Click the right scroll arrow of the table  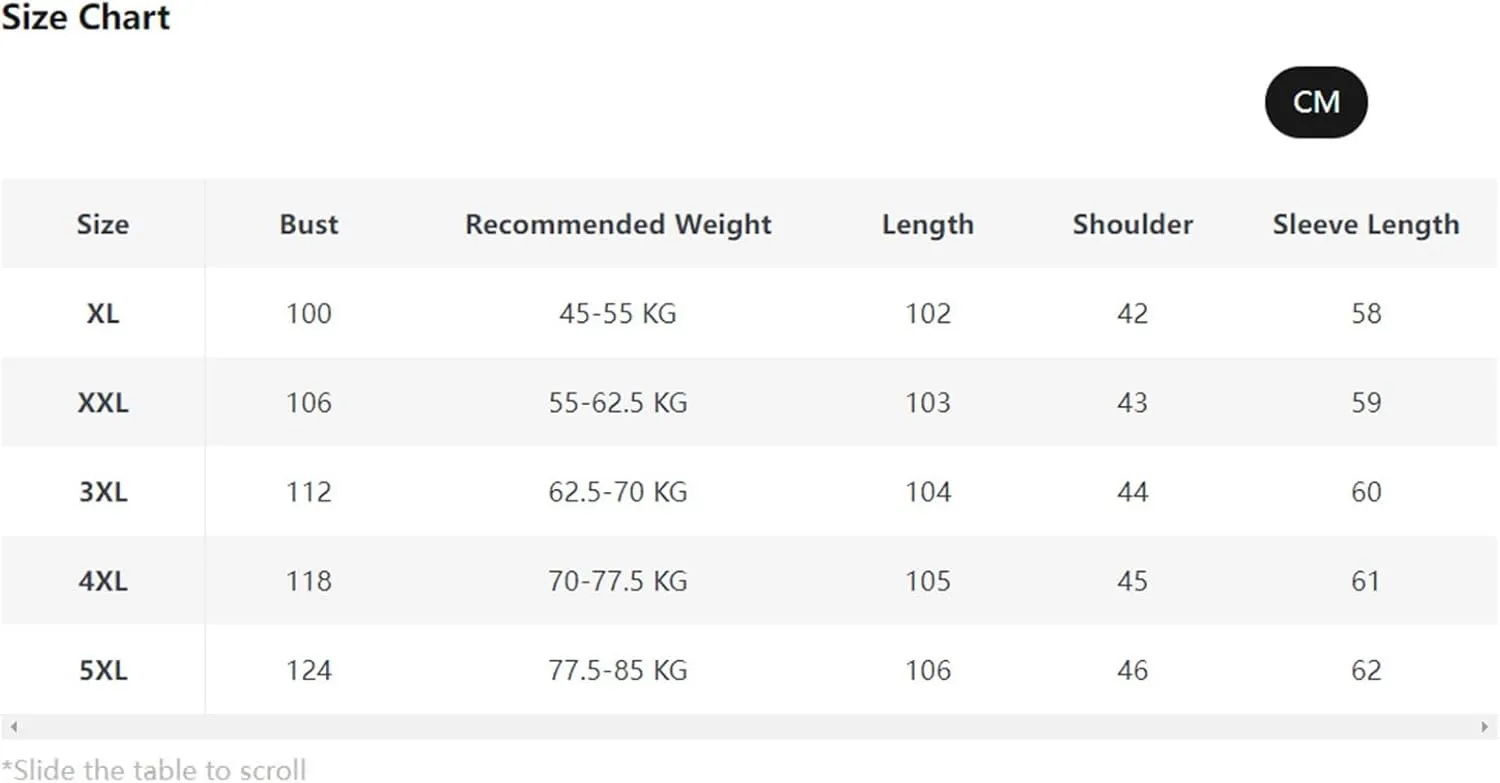pyautogui.click(x=1486, y=727)
